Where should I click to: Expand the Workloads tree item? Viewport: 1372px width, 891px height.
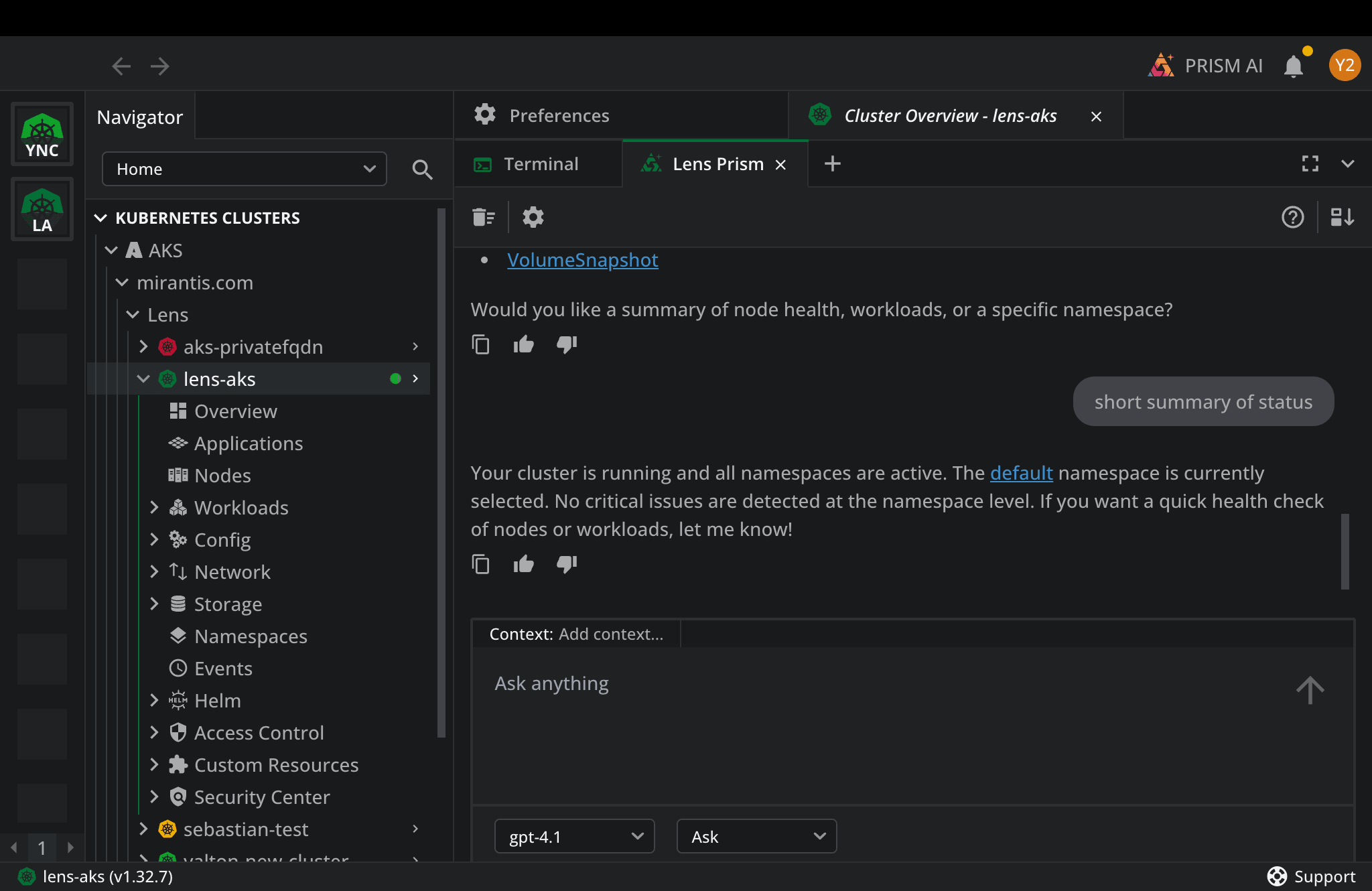tap(154, 508)
